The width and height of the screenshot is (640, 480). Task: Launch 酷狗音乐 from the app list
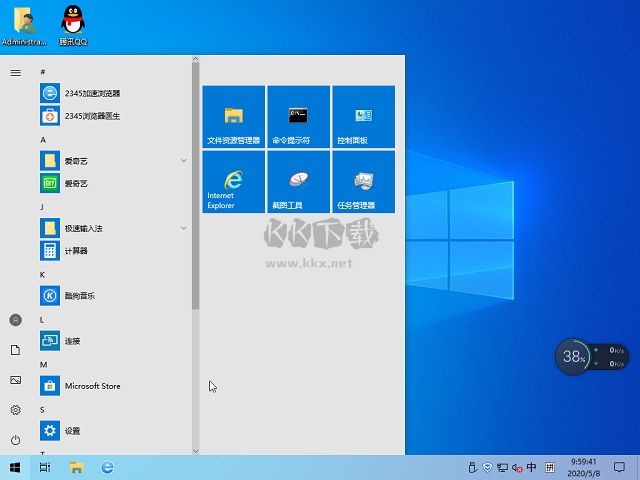click(x=114, y=296)
